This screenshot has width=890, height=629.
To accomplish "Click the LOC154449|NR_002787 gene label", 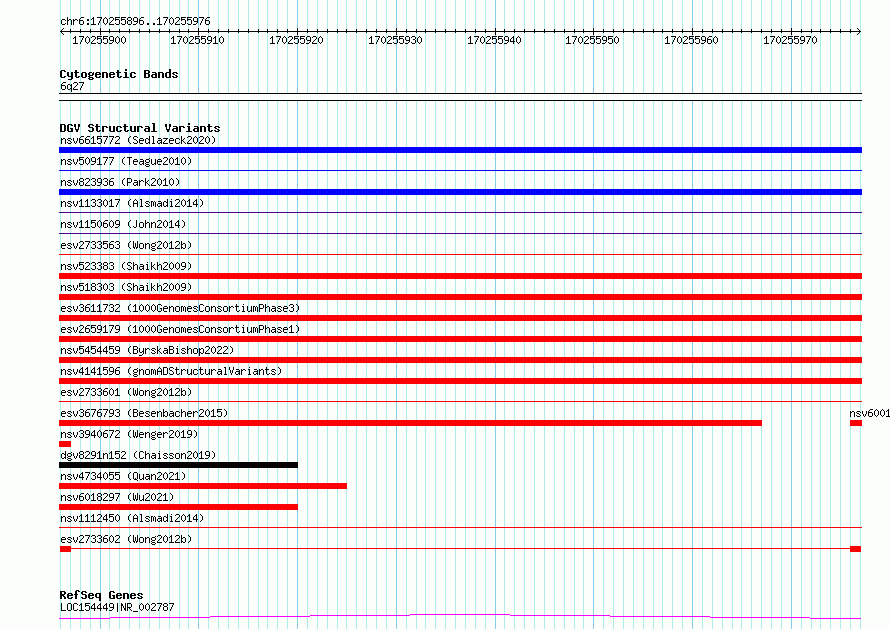I will tap(117, 607).
